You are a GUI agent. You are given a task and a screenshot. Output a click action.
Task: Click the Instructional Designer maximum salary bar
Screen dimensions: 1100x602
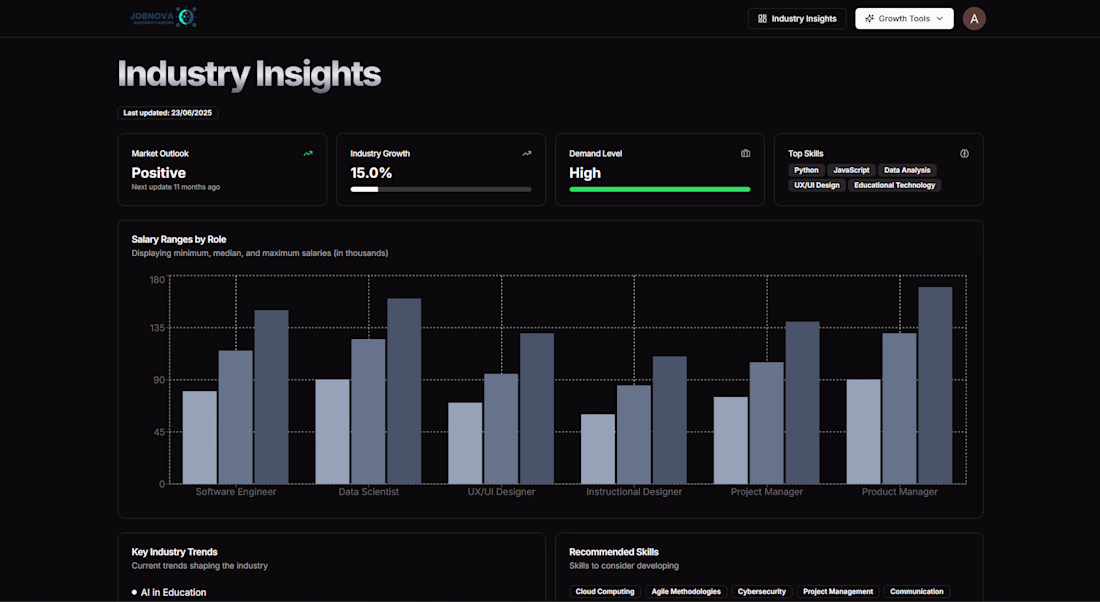[670, 420]
